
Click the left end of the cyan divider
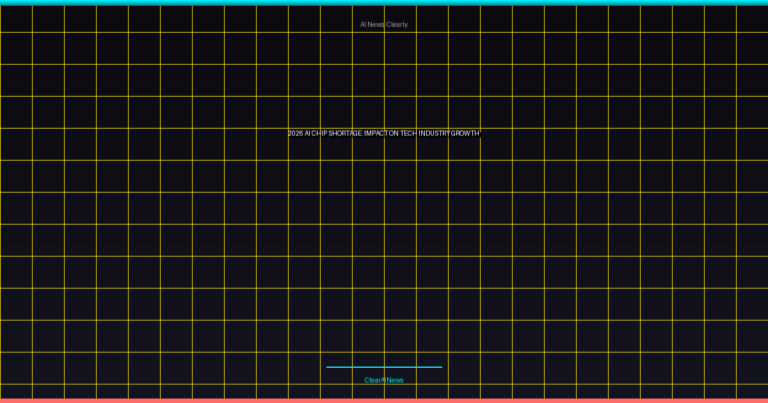[328, 367]
